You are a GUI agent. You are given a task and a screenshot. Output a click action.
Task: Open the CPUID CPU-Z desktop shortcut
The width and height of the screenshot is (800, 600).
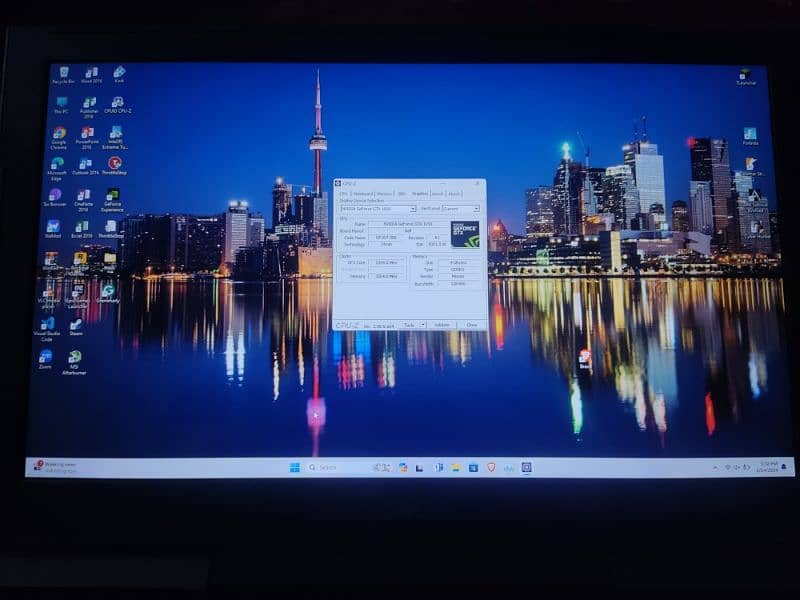(x=118, y=103)
